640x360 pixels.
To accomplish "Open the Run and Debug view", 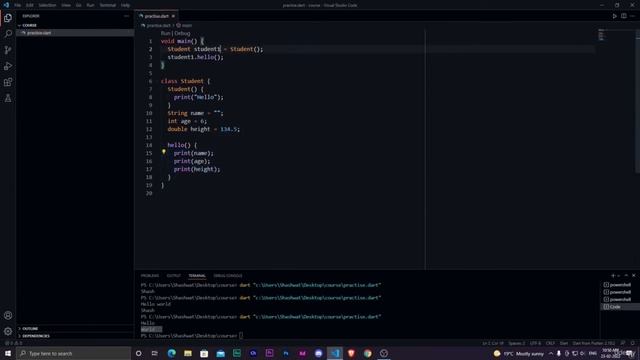I will (x=8, y=66).
